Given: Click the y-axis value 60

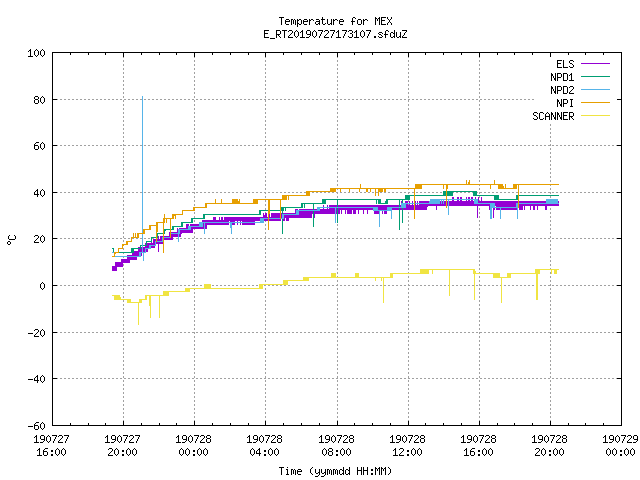Looking at the screenshot, I should [x=40, y=146].
